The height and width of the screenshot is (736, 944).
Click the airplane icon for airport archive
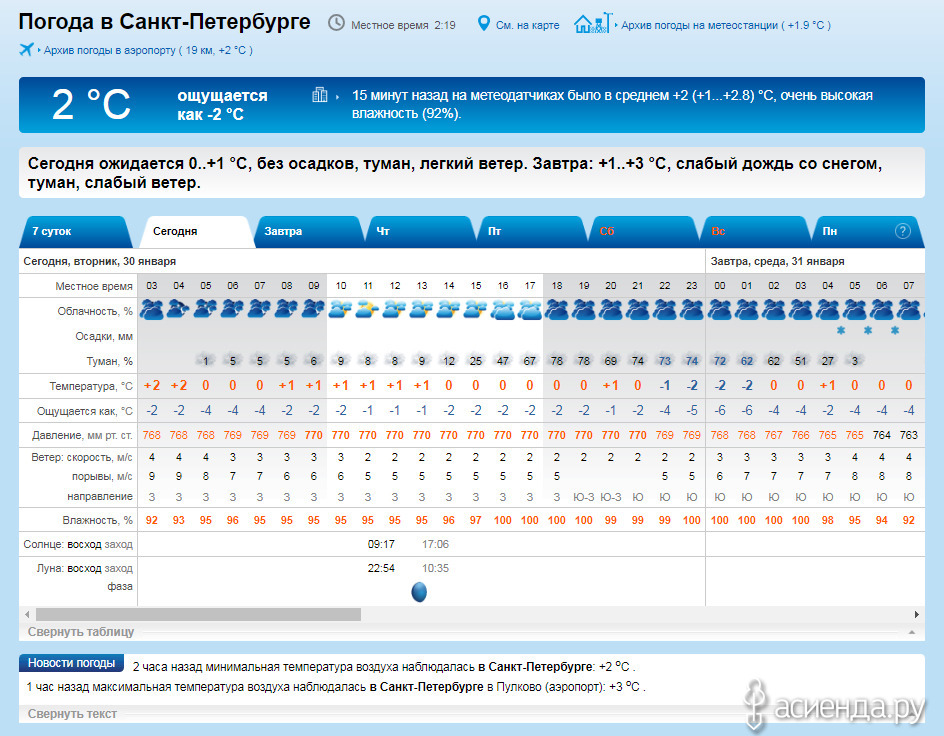pos(26,49)
